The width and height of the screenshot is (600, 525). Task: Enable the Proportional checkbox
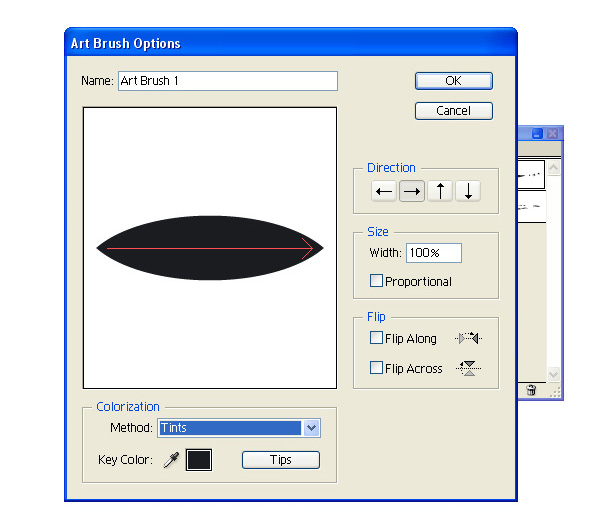coord(377,282)
